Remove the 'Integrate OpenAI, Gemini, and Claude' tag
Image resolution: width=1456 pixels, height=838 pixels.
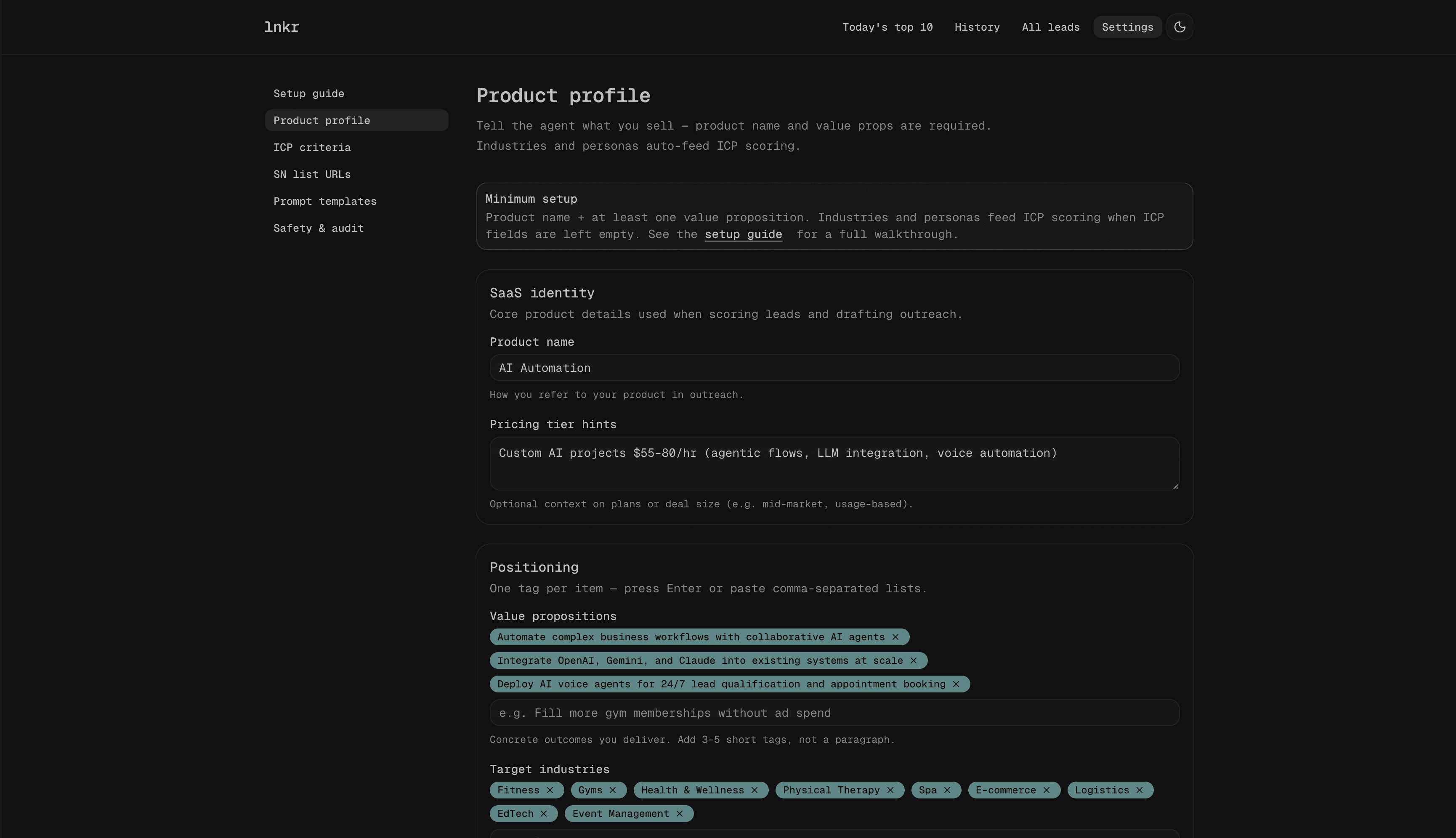914,661
